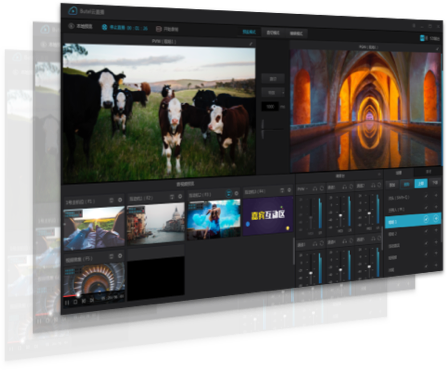Viewport: 447px width, 370px height.
Task: Switch to the second mode tab in top bar
Action: [x=273, y=32]
